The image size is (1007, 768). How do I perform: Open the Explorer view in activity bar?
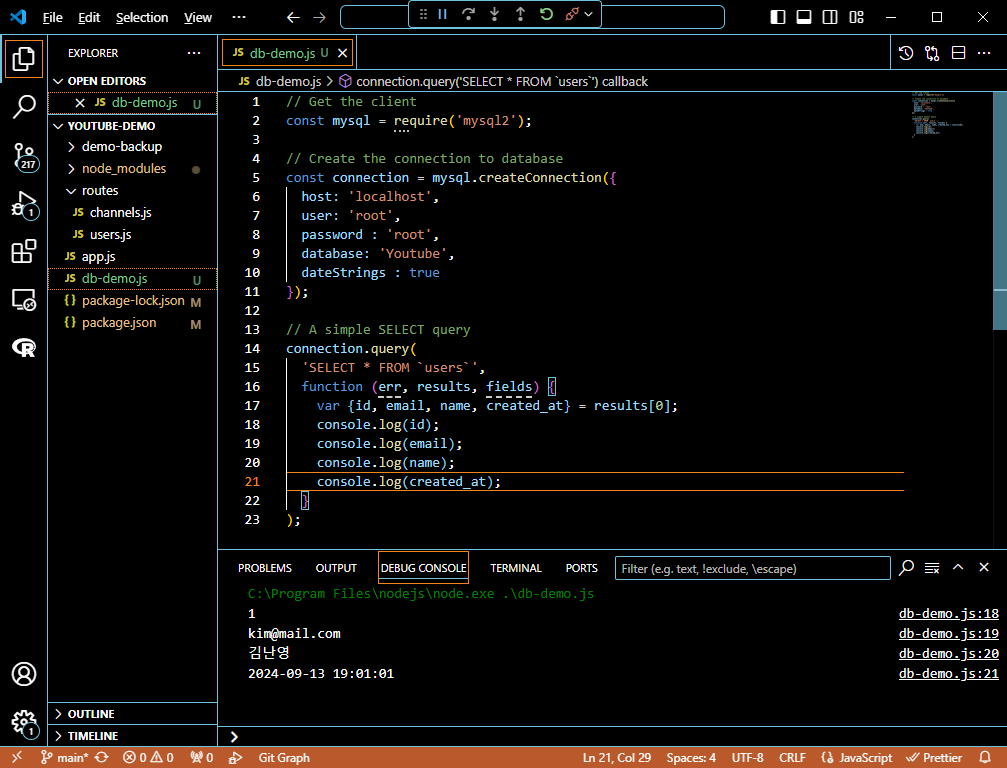coord(24,58)
